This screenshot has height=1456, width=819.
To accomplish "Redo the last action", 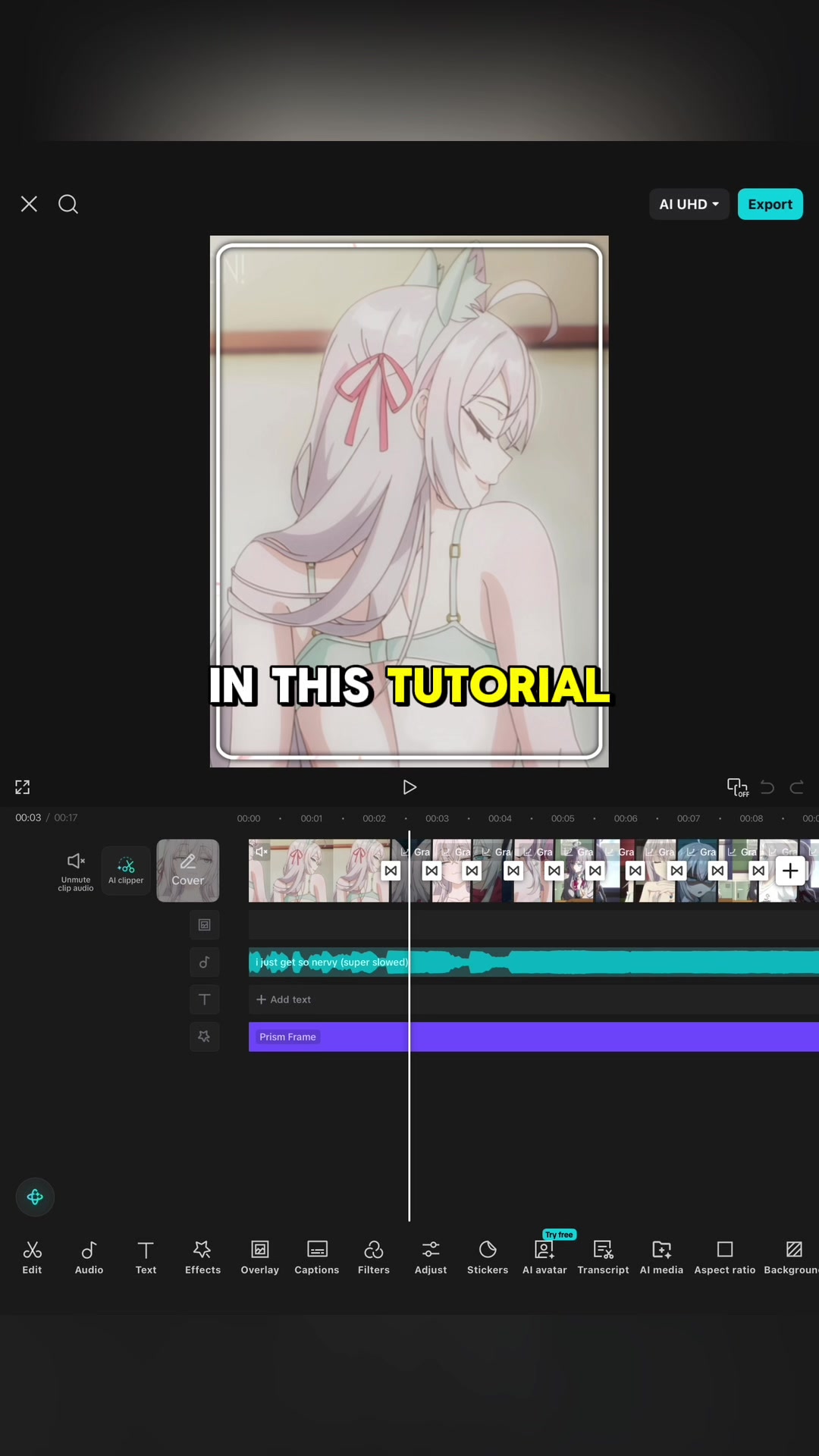I will 797,787.
